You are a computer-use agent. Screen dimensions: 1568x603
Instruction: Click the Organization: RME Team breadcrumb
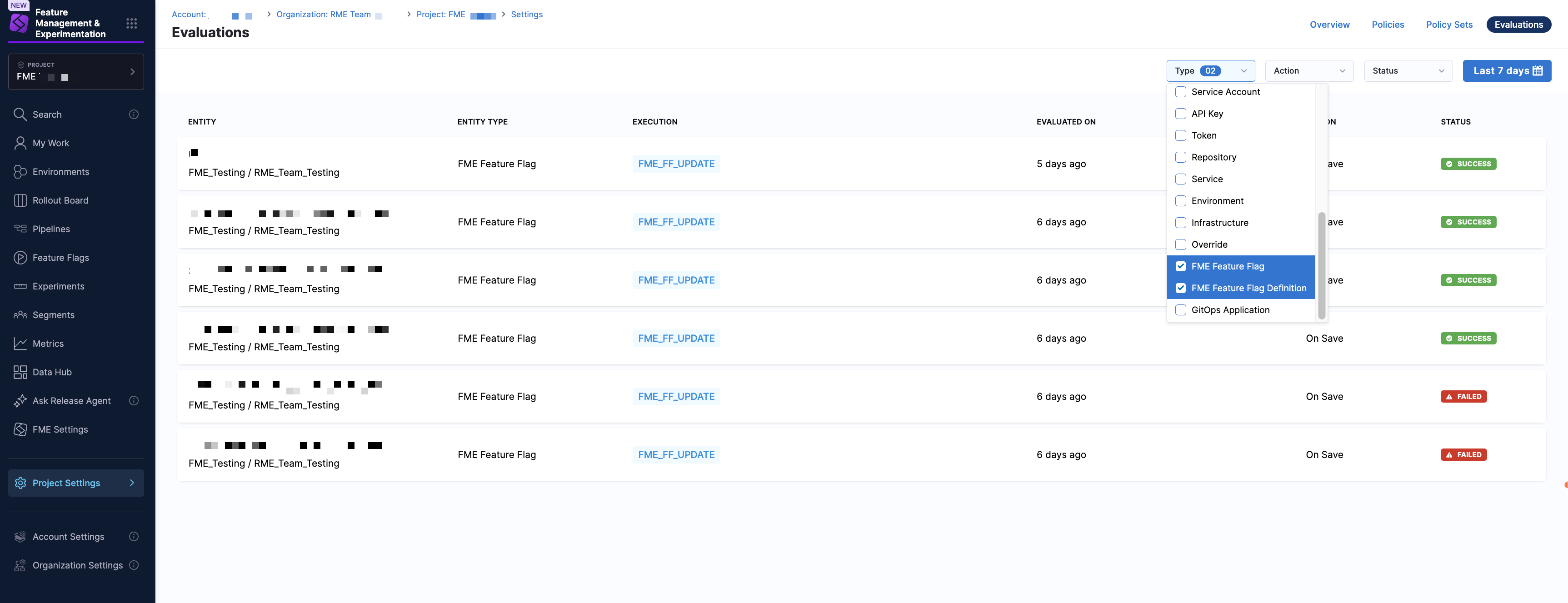pos(323,15)
